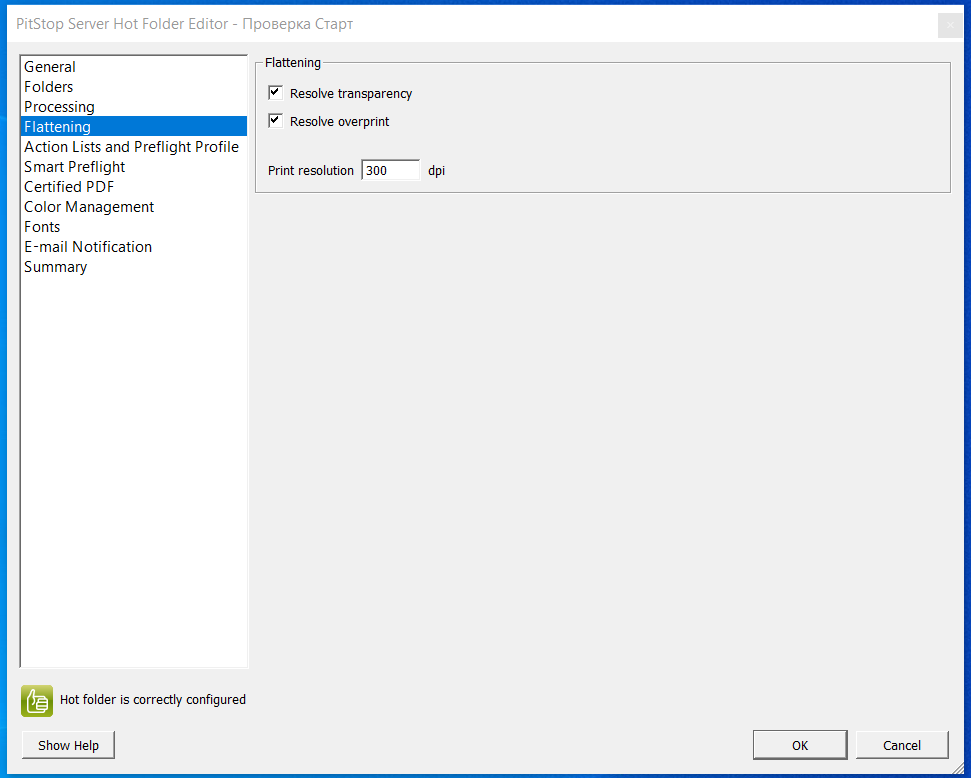971x778 pixels.
Task: Click the Print resolution dpi field
Action: coord(391,170)
